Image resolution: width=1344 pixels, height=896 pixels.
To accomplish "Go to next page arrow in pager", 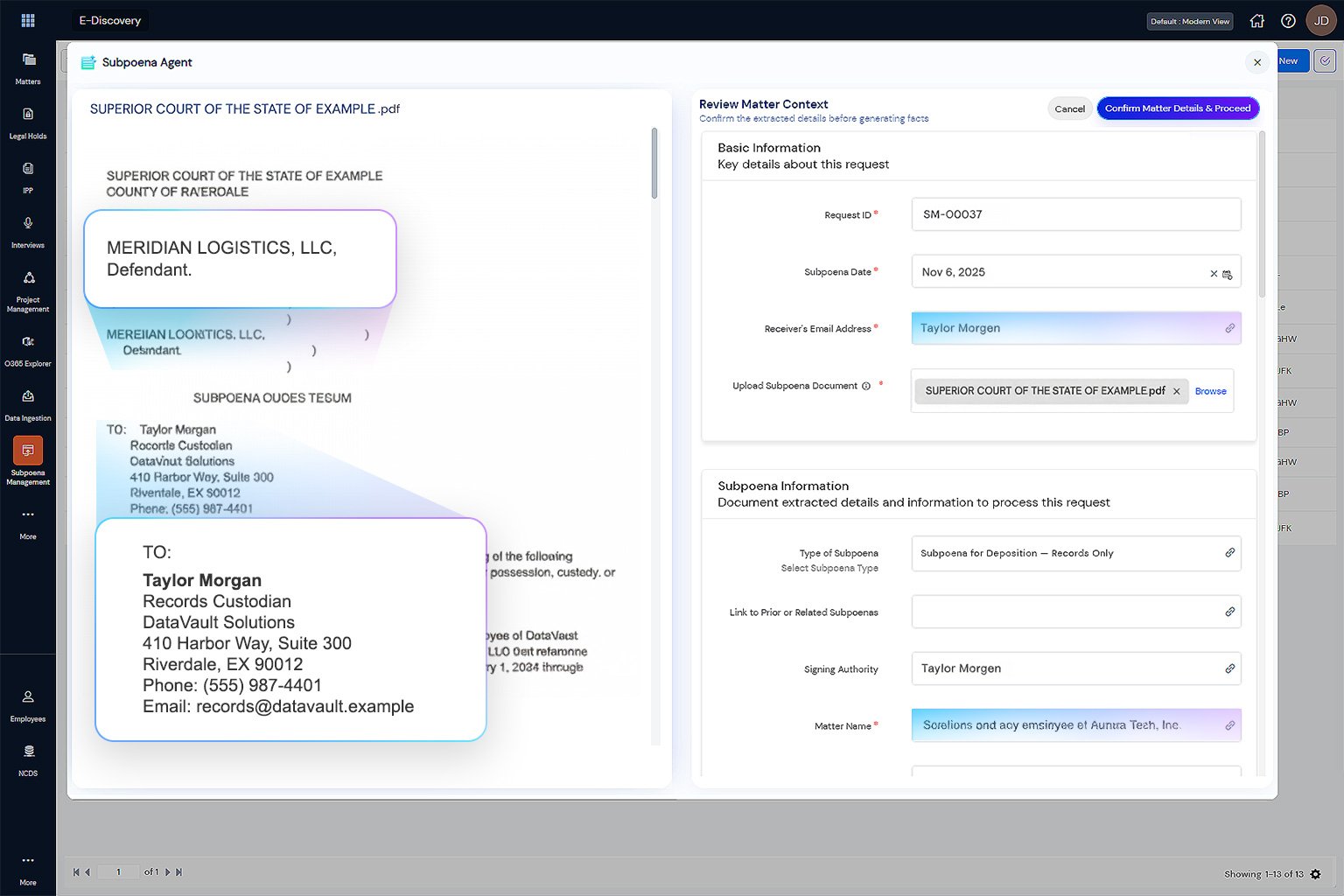I will (168, 871).
